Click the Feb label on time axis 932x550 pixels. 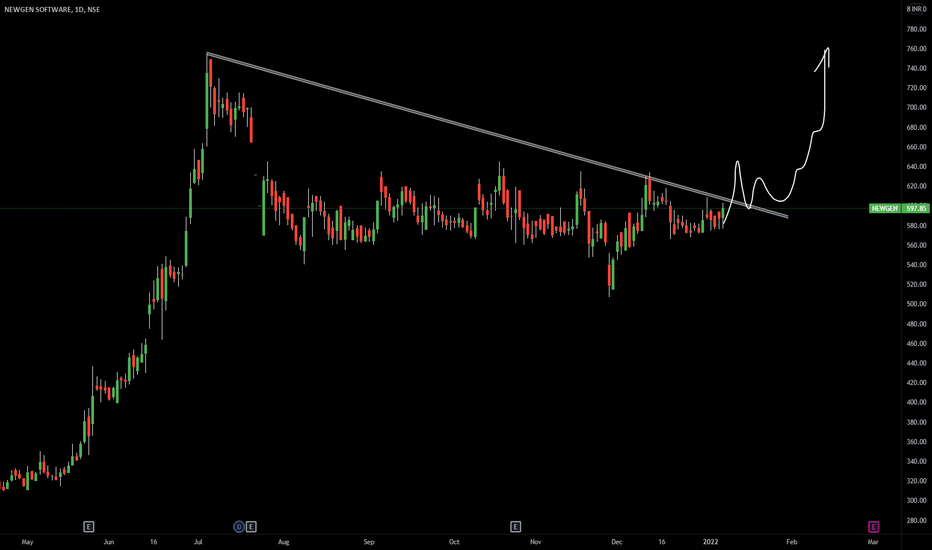point(792,542)
